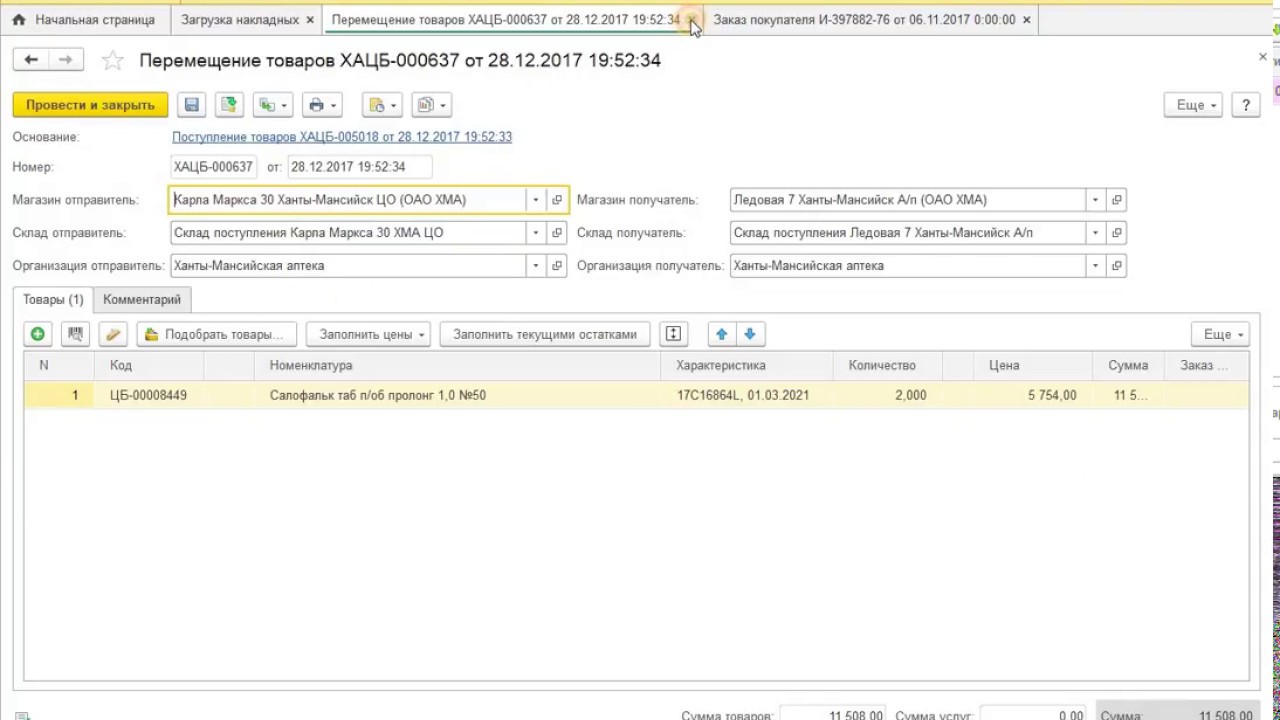1280x720 pixels.
Task: Click Подобрать товары button
Action: (217, 334)
